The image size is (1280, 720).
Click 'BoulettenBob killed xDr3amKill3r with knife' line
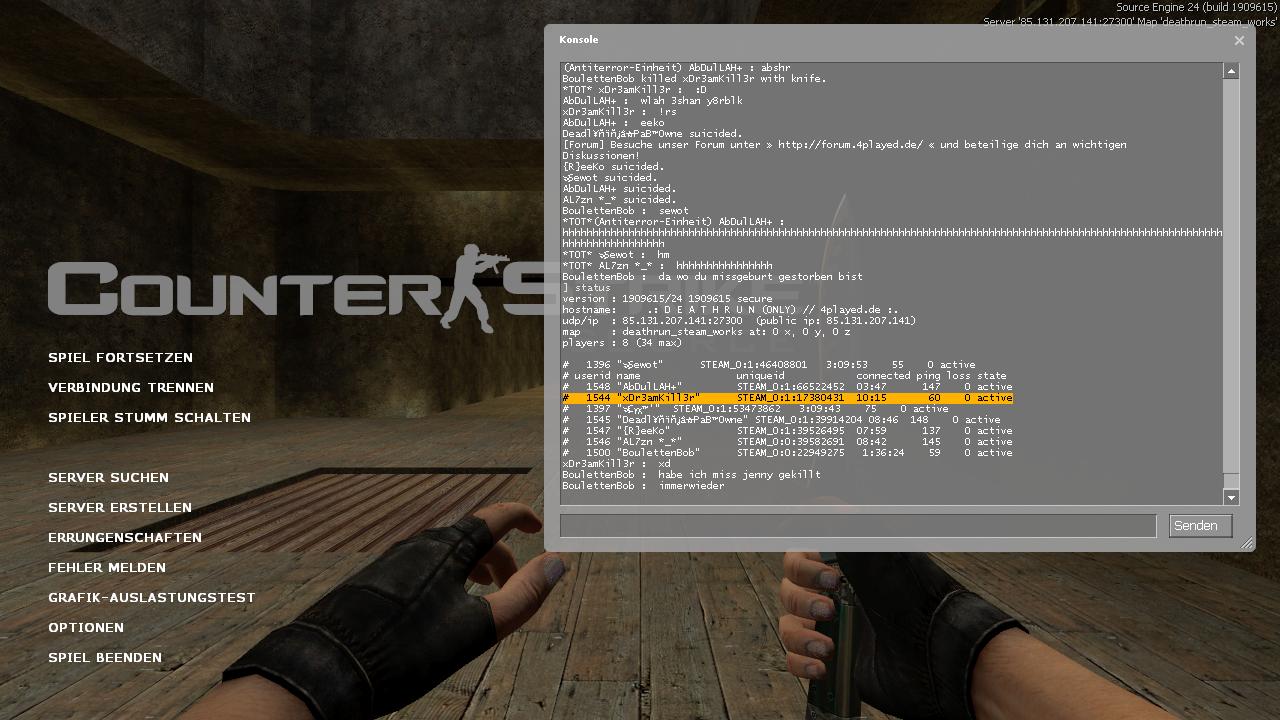click(694, 79)
